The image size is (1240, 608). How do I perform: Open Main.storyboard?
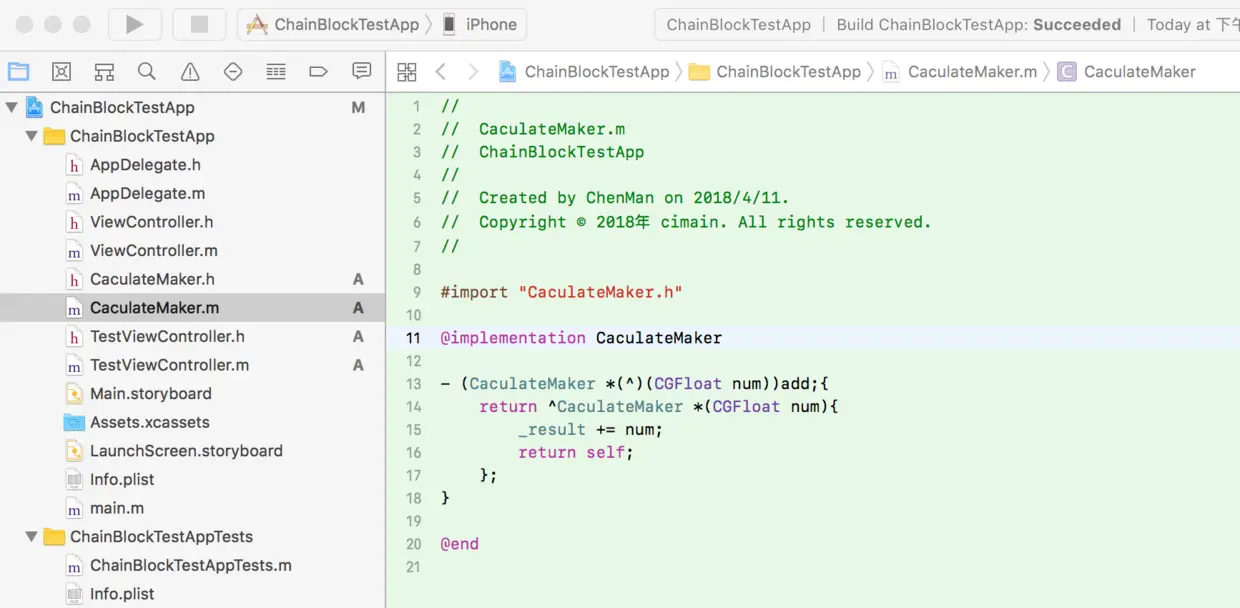[150, 394]
